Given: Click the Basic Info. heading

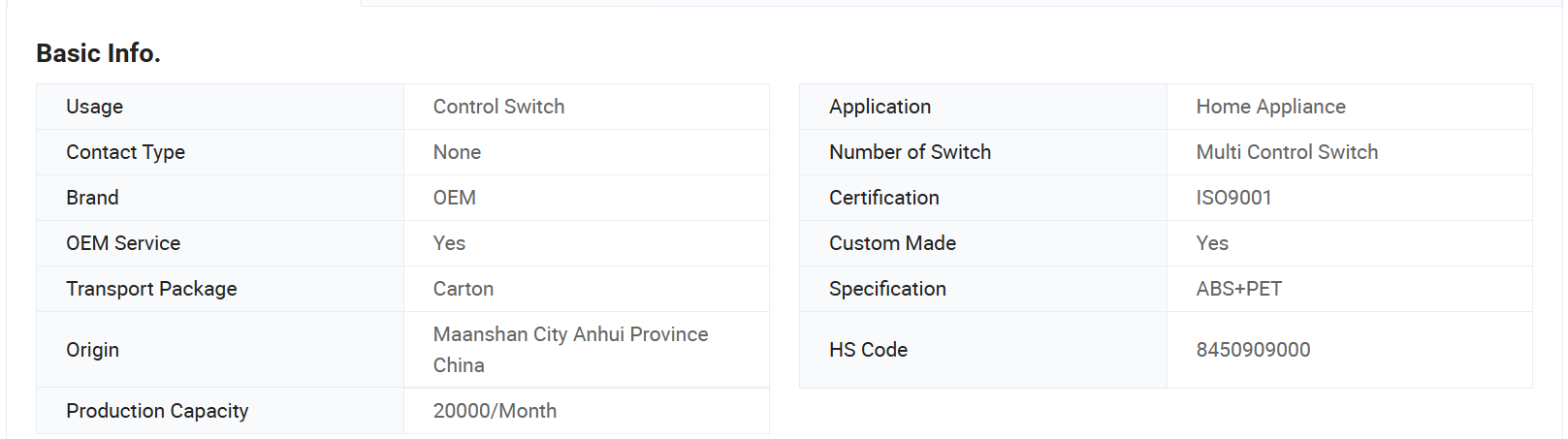Looking at the screenshot, I should pyautogui.click(x=98, y=53).
